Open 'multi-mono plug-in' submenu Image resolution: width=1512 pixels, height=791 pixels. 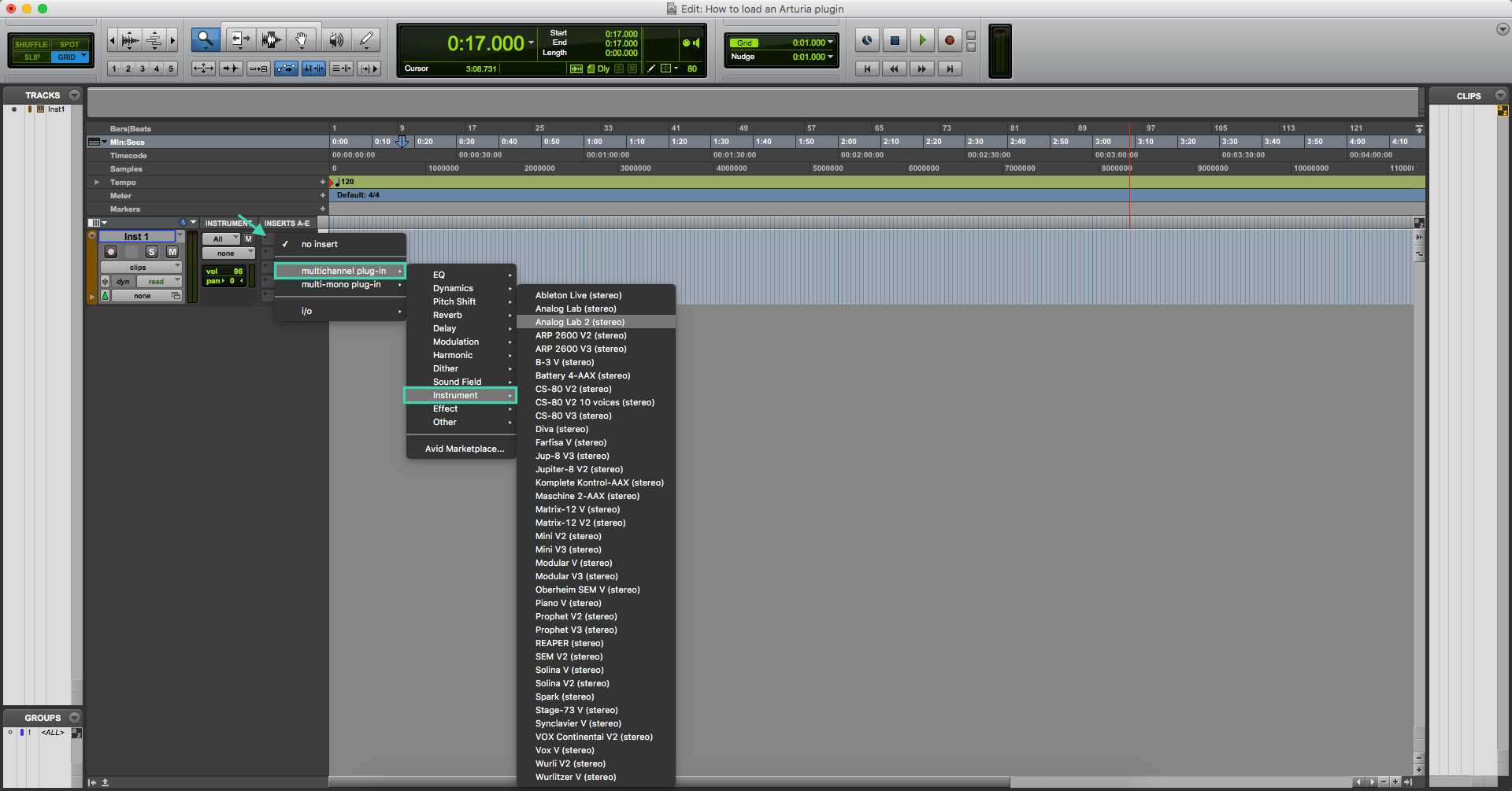340,284
